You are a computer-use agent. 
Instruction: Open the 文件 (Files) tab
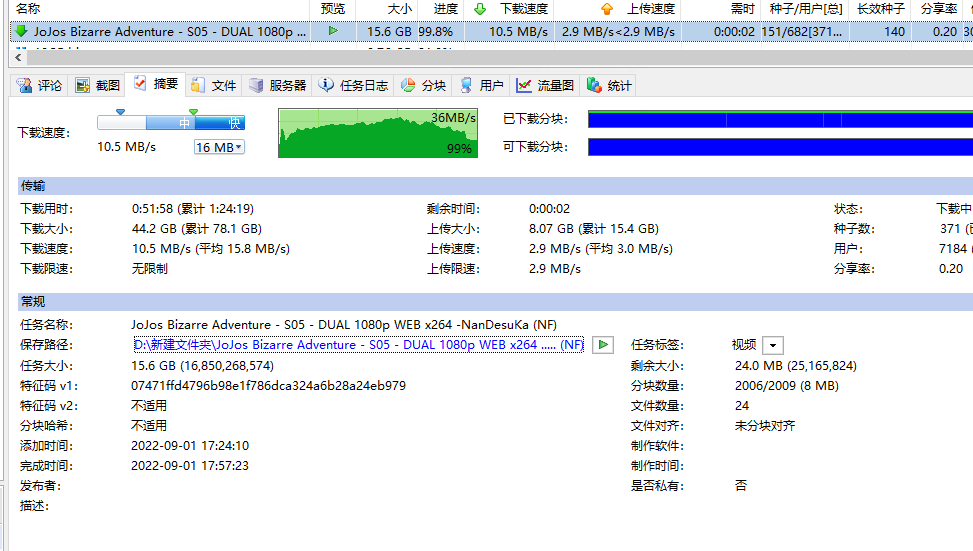click(214, 86)
